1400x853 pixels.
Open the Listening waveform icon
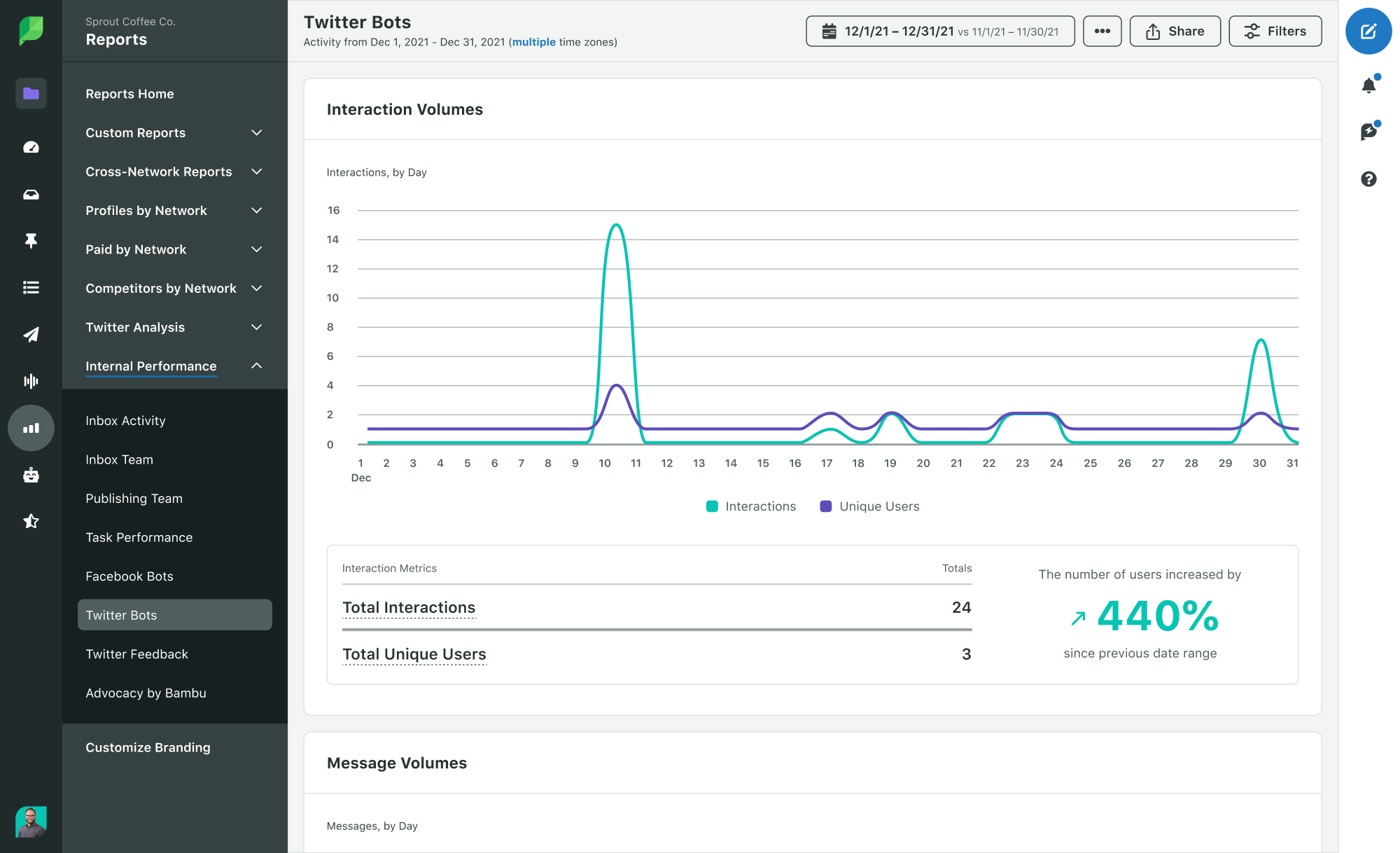tap(31, 381)
